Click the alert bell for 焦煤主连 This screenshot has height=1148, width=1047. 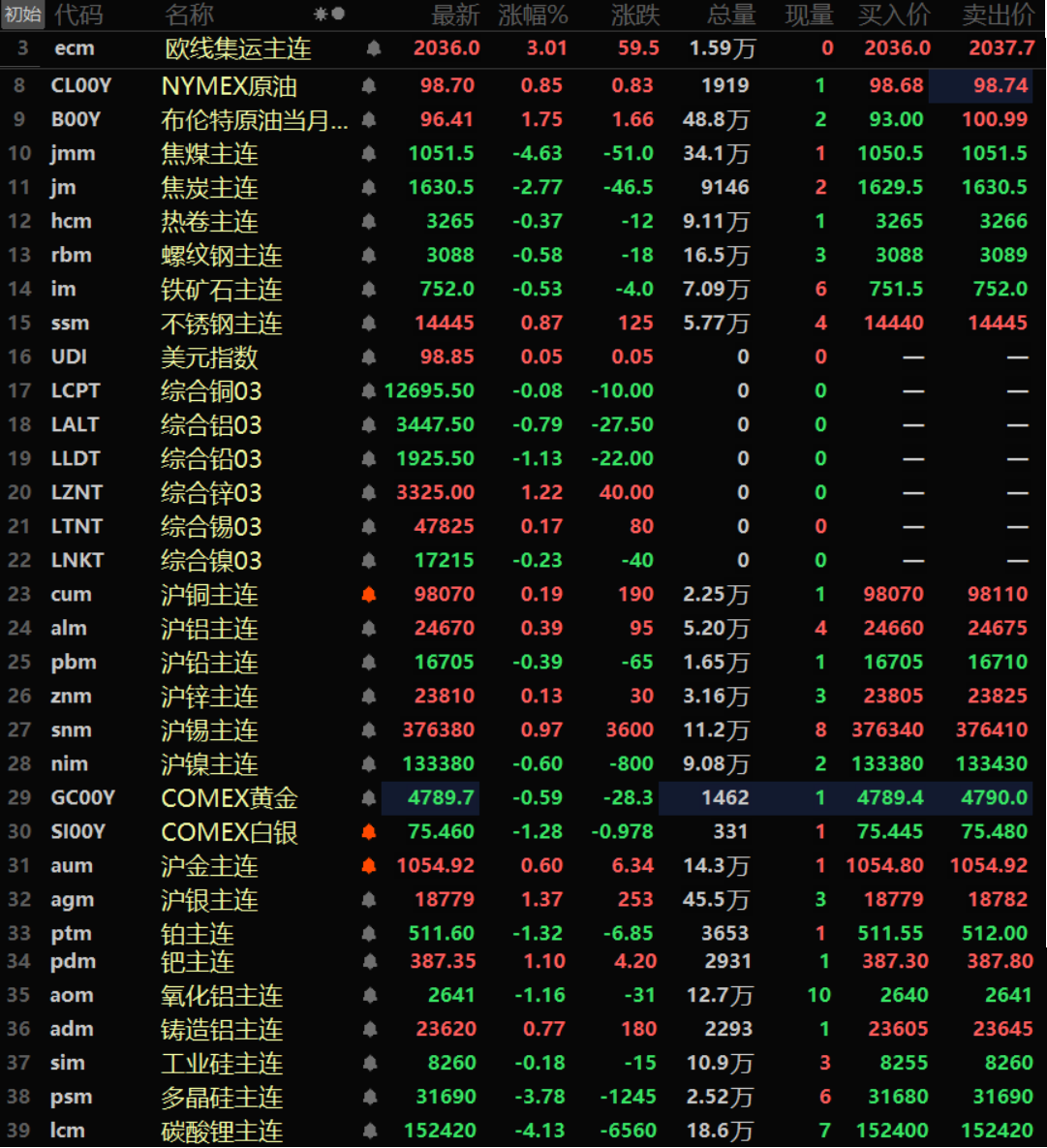(368, 153)
